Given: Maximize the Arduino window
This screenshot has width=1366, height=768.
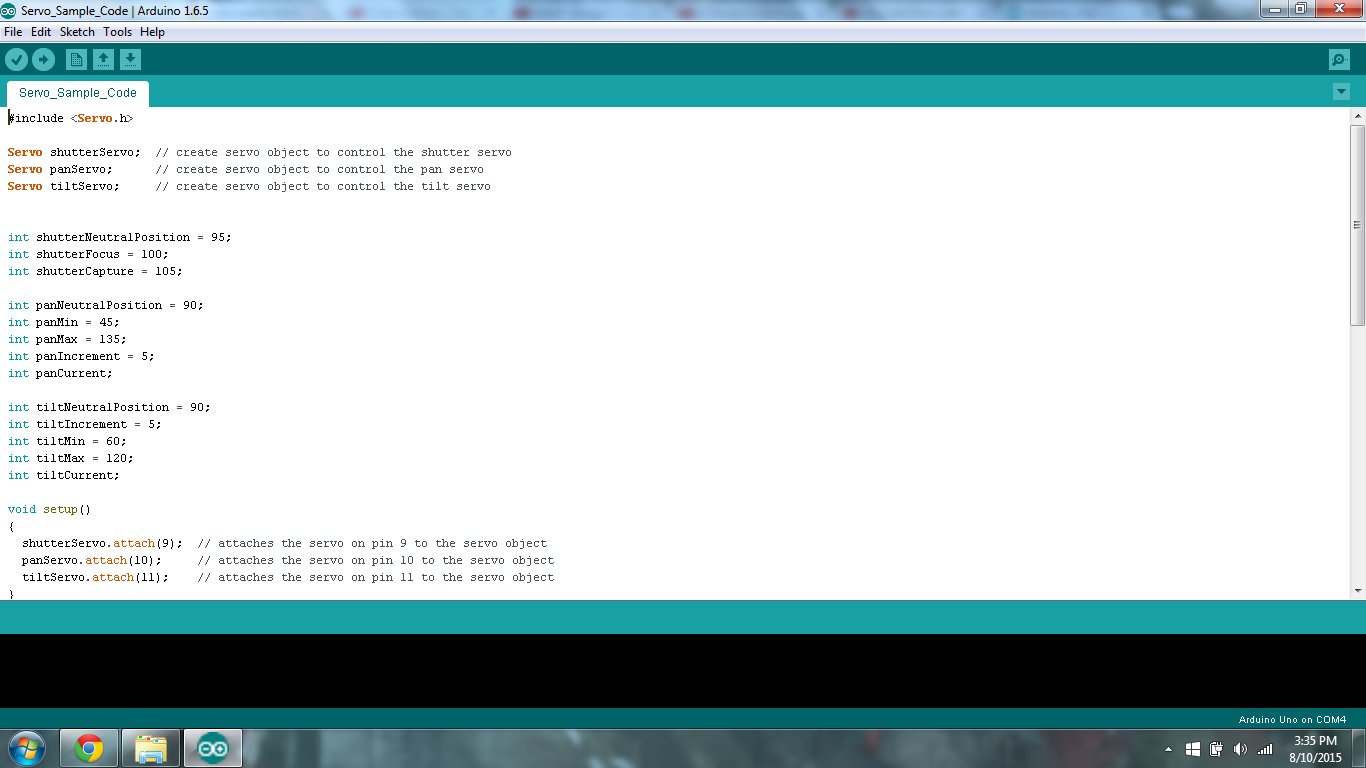Looking at the screenshot, I should click(1300, 9).
